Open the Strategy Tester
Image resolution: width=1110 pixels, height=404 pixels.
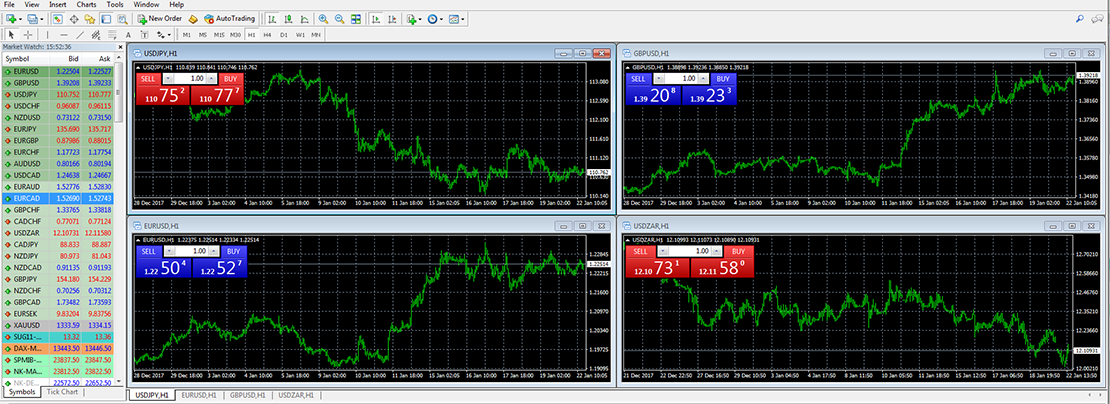(122, 18)
